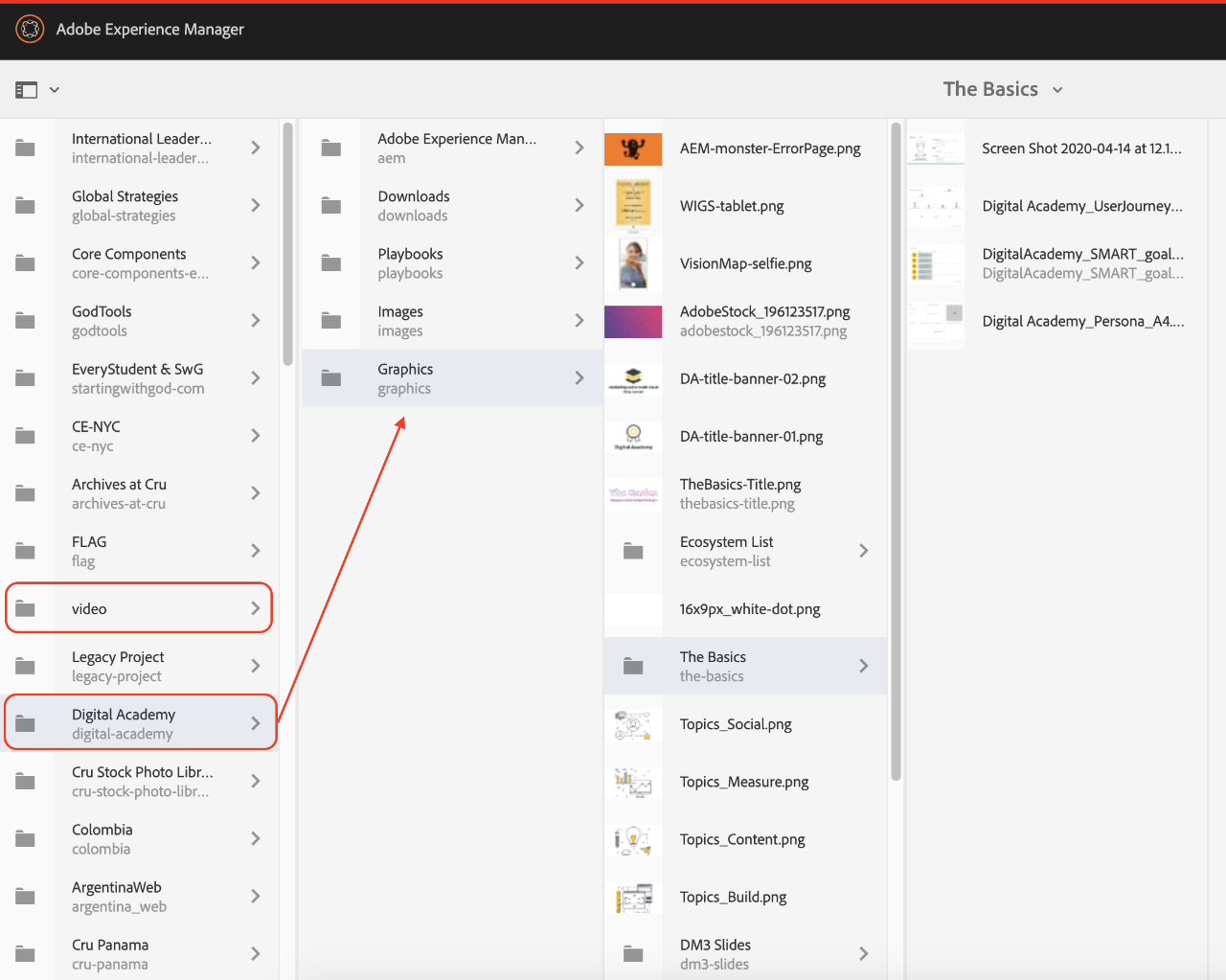
Task: Open The Basics title dropdown
Action: [x=1003, y=89]
